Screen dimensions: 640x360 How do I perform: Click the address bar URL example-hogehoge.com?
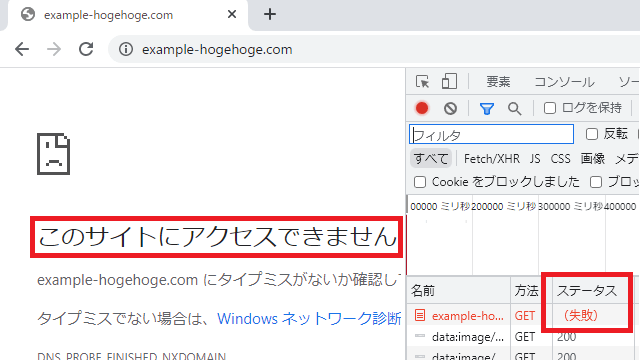pyautogui.click(x=217, y=49)
